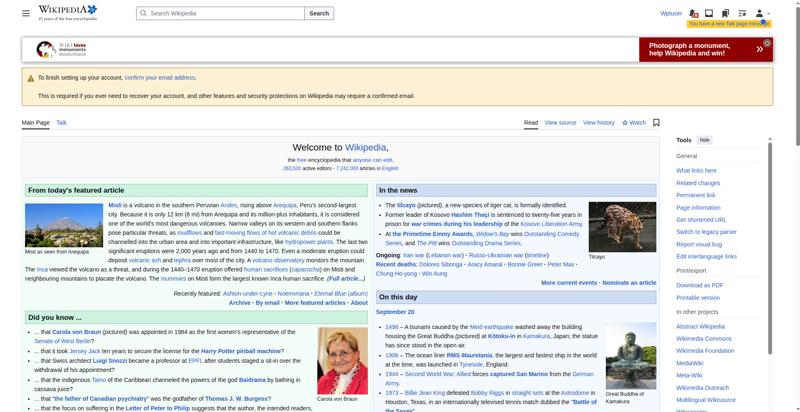Open the saved pages bookmarks icon

click(725, 13)
